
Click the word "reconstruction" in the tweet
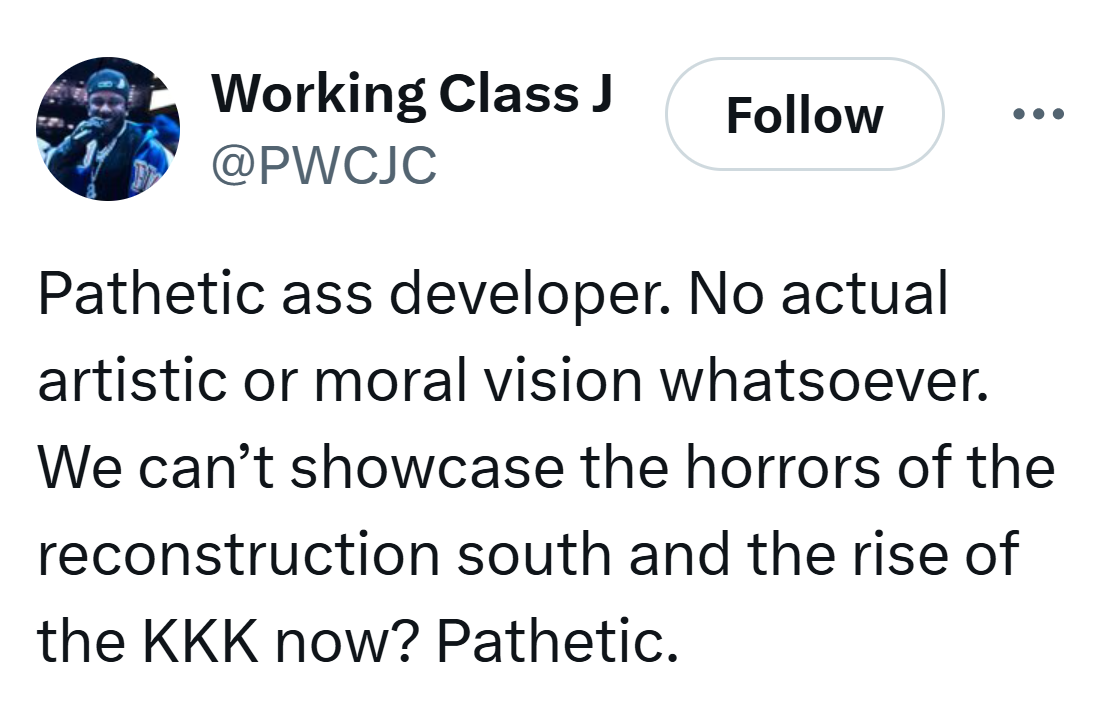[x=238, y=554]
